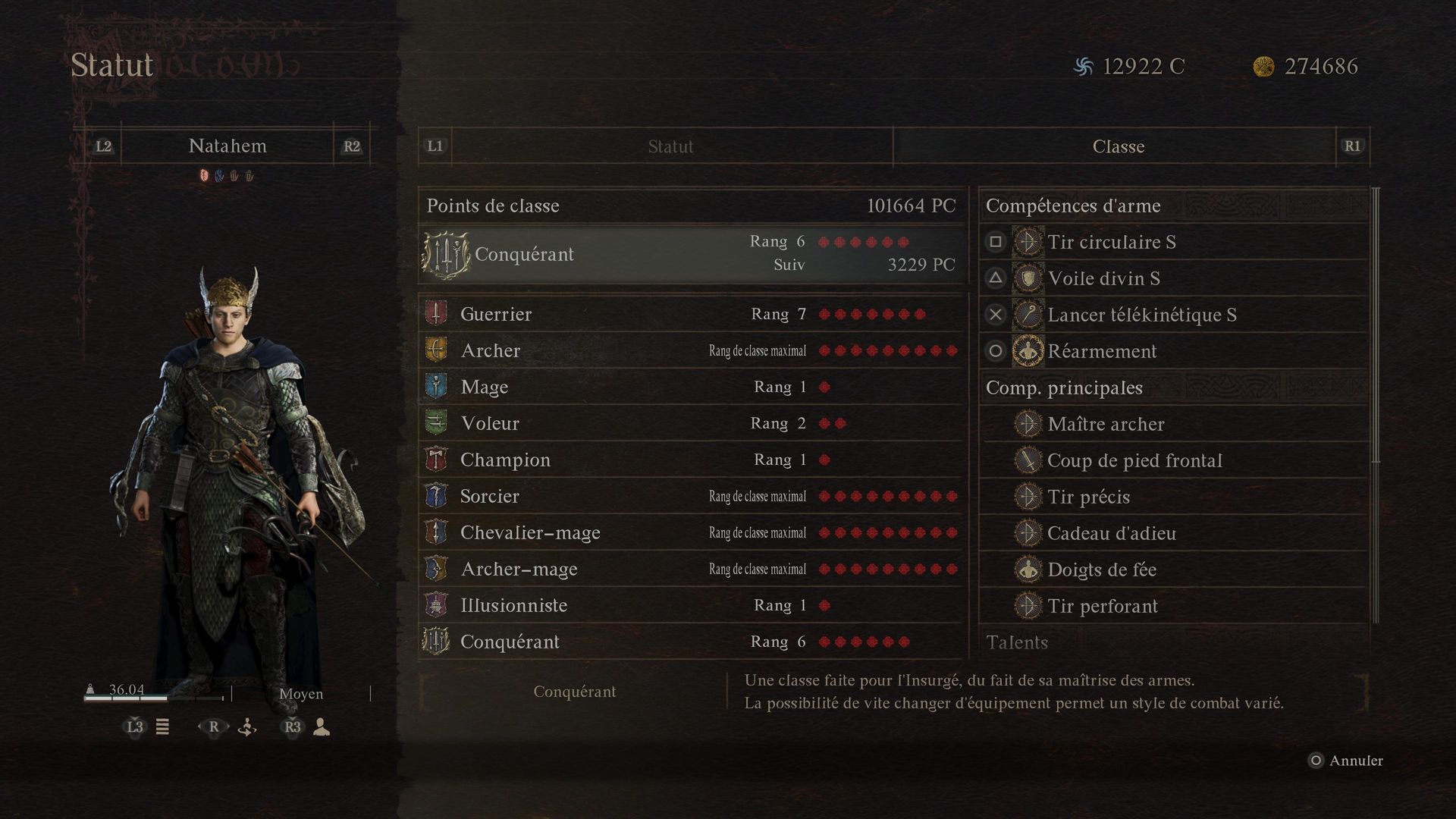1456x819 pixels.
Task: Open the Classe tab
Action: pyautogui.click(x=1118, y=146)
